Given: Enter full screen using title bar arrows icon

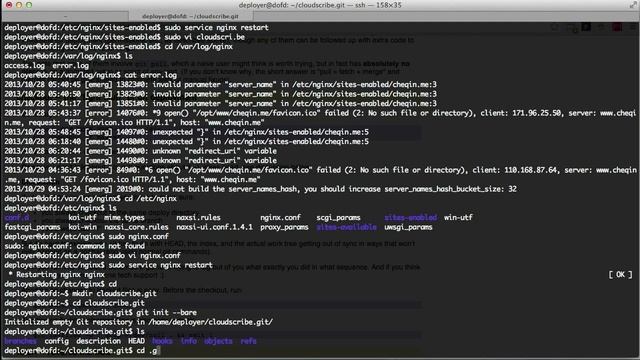Looking at the screenshot, I should point(632,5).
